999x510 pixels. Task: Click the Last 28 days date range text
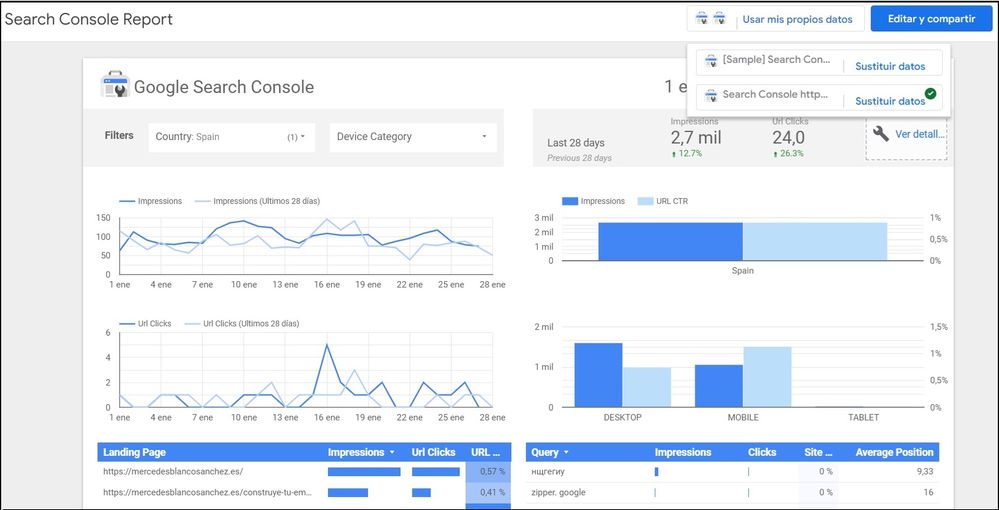point(576,143)
